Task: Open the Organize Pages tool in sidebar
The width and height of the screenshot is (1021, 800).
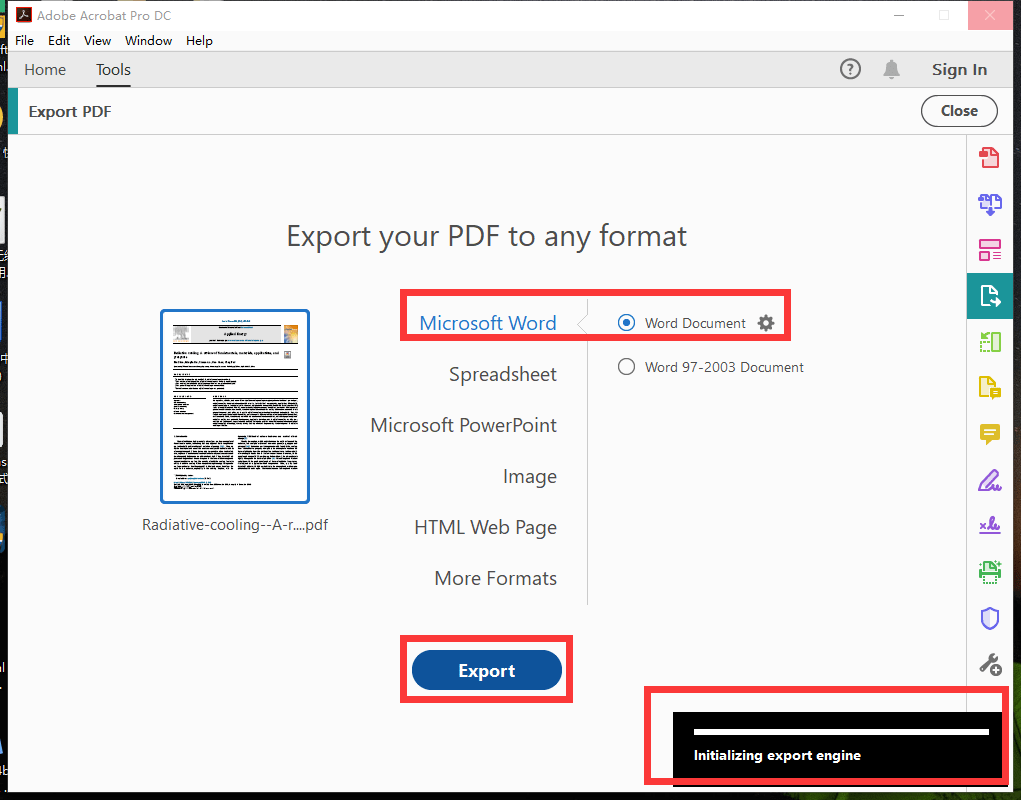Action: pos(989,342)
